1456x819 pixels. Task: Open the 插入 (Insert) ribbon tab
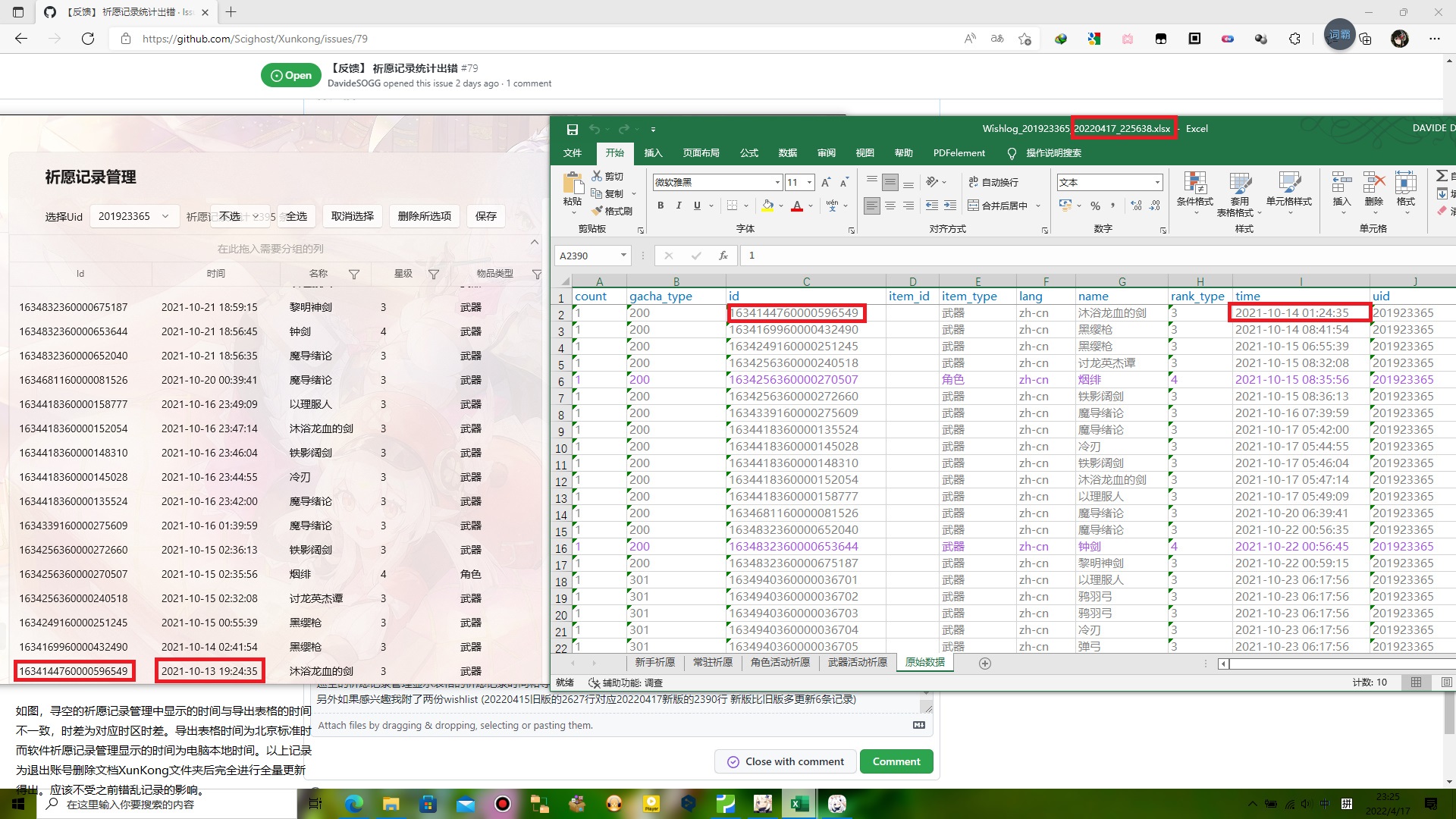(653, 152)
